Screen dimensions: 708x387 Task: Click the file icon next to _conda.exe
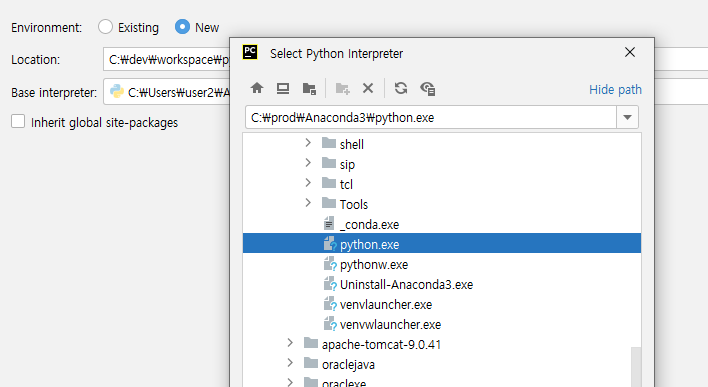coord(329,224)
